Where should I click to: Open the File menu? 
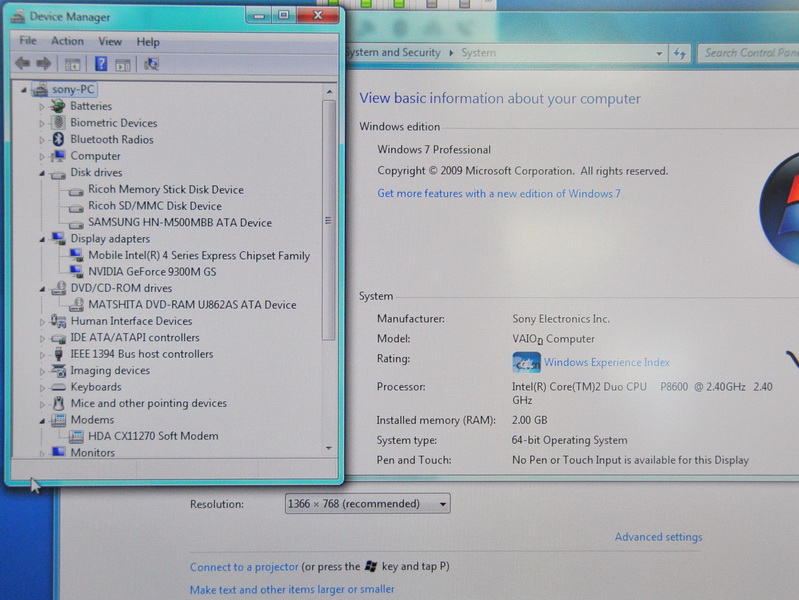28,41
